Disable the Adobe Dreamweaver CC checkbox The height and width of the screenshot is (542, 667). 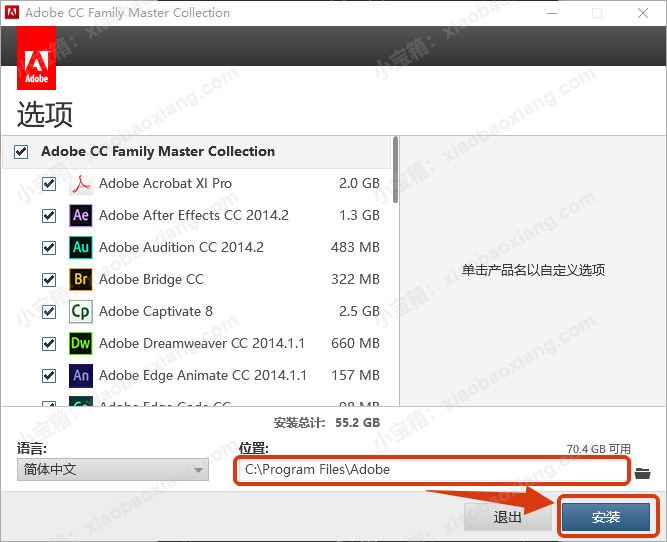[x=49, y=344]
